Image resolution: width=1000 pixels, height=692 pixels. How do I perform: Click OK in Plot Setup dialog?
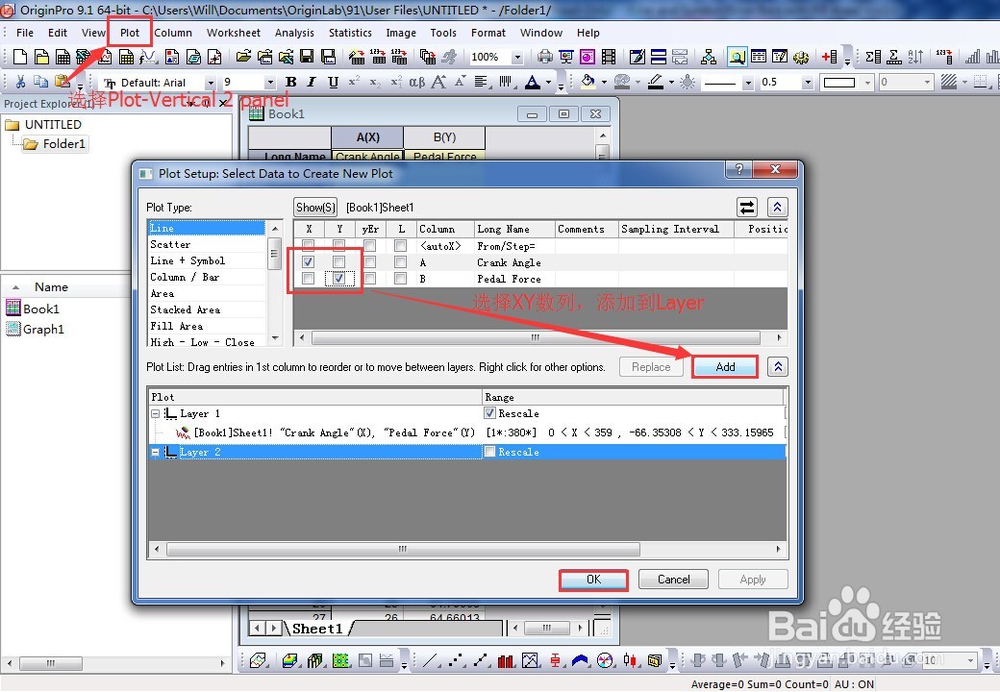coord(593,579)
